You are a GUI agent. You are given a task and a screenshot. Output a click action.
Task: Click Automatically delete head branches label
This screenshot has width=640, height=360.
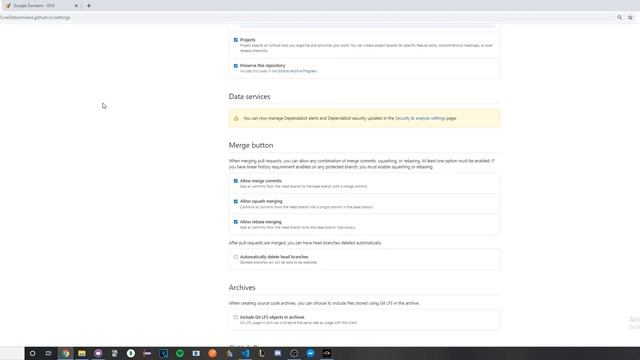tap(274, 257)
